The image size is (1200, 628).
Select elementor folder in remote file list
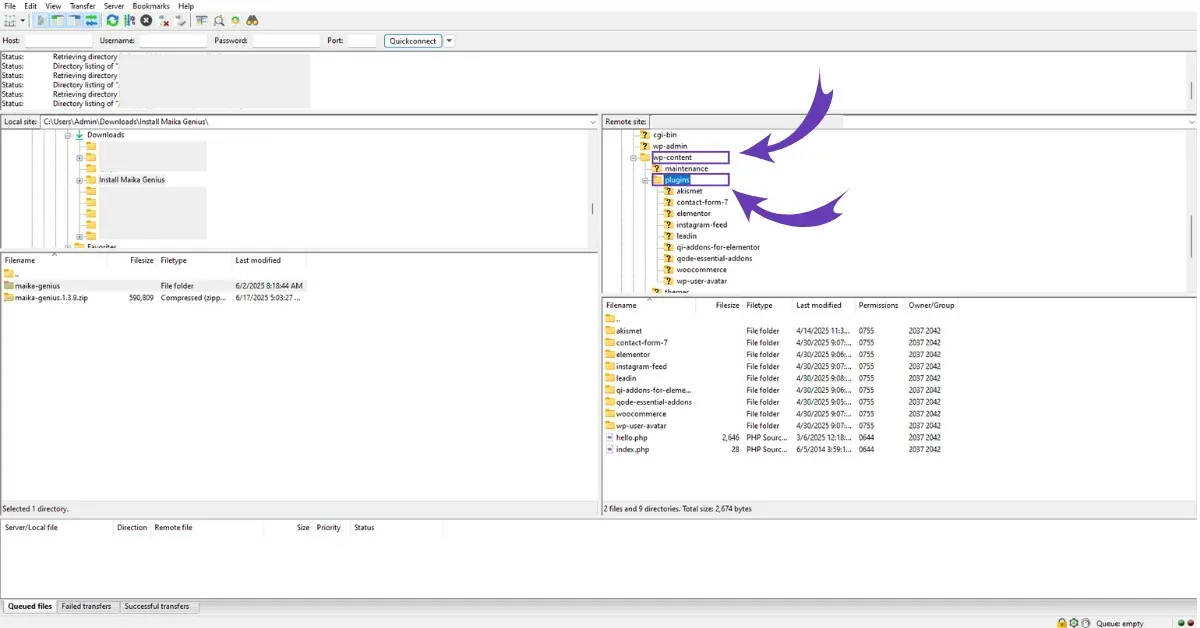[633, 355]
